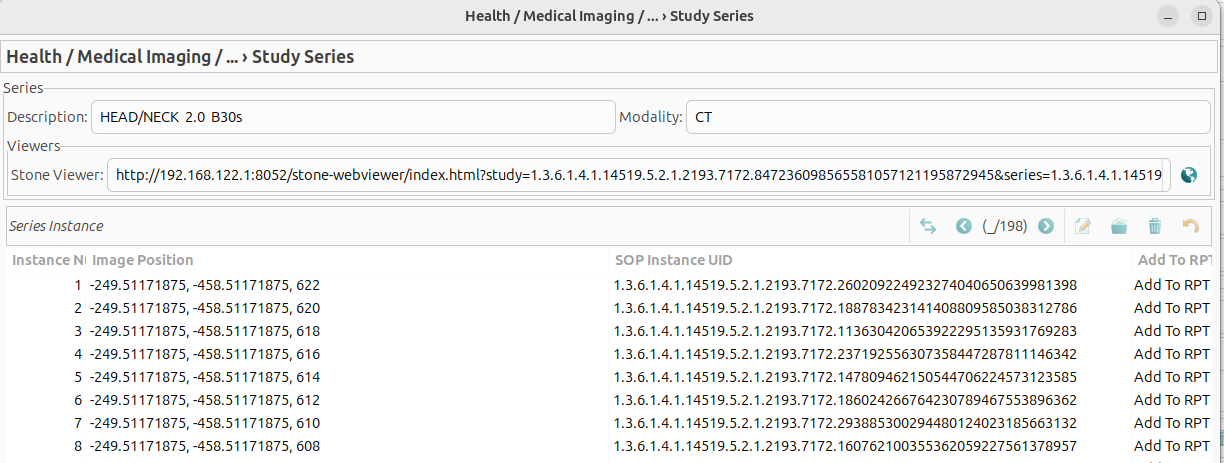The image size is (1224, 463).
Task: Click Add To RPT for instance 8
Action: [x=1172, y=446]
